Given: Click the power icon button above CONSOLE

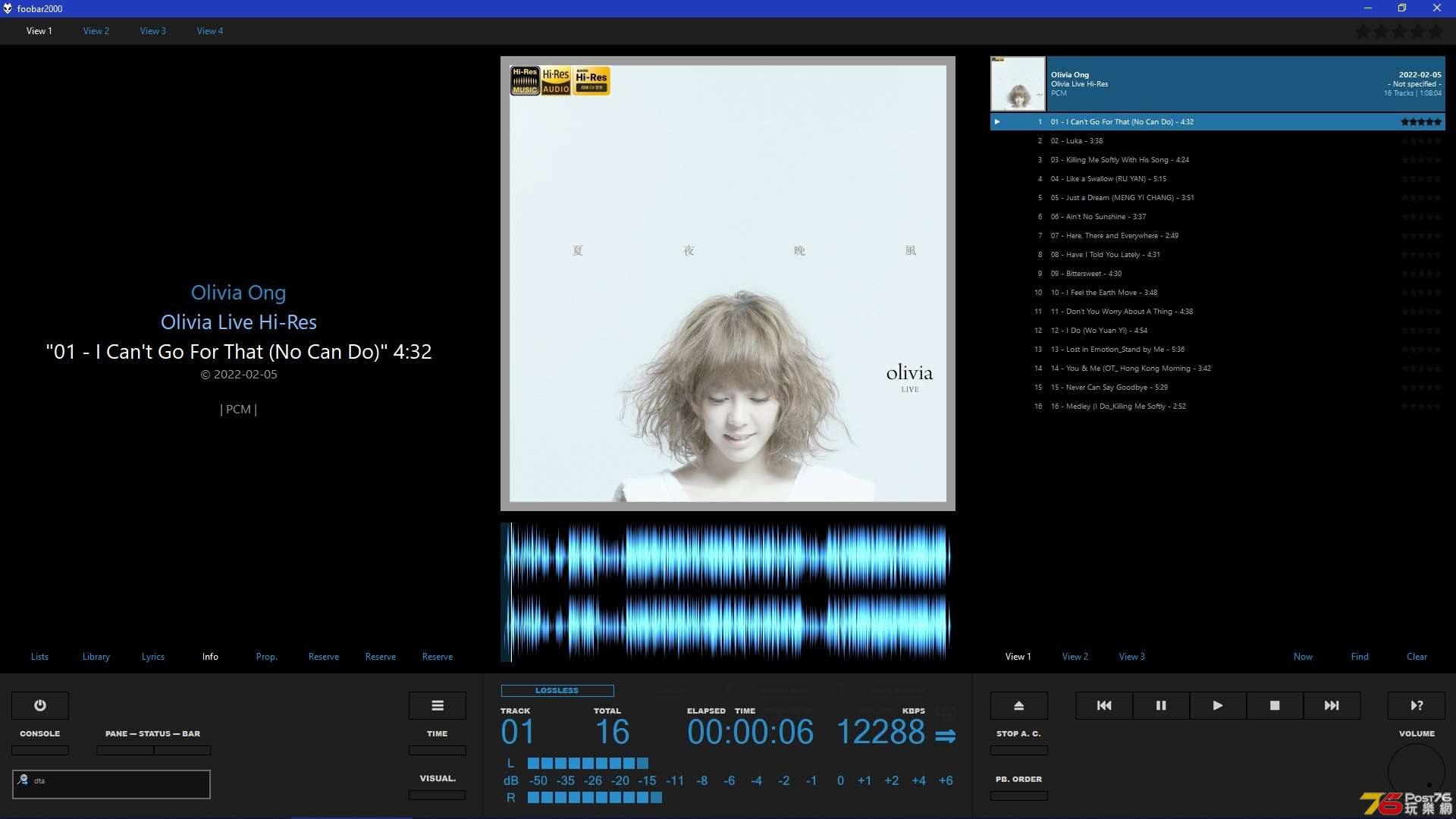Looking at the screenshot, I should (x=40, y=705).
